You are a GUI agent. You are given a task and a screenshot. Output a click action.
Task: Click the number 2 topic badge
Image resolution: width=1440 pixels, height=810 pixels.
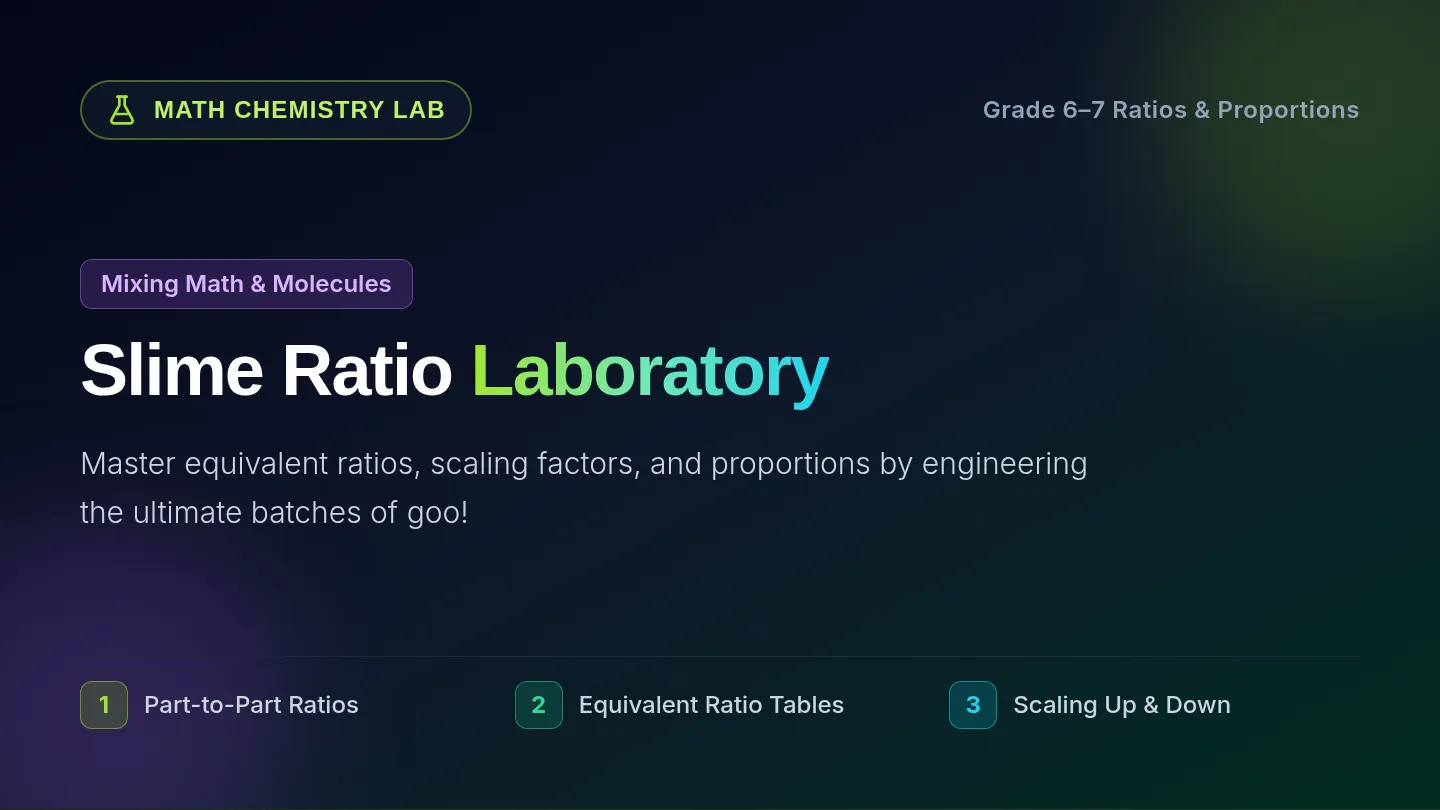pos(539,705)
